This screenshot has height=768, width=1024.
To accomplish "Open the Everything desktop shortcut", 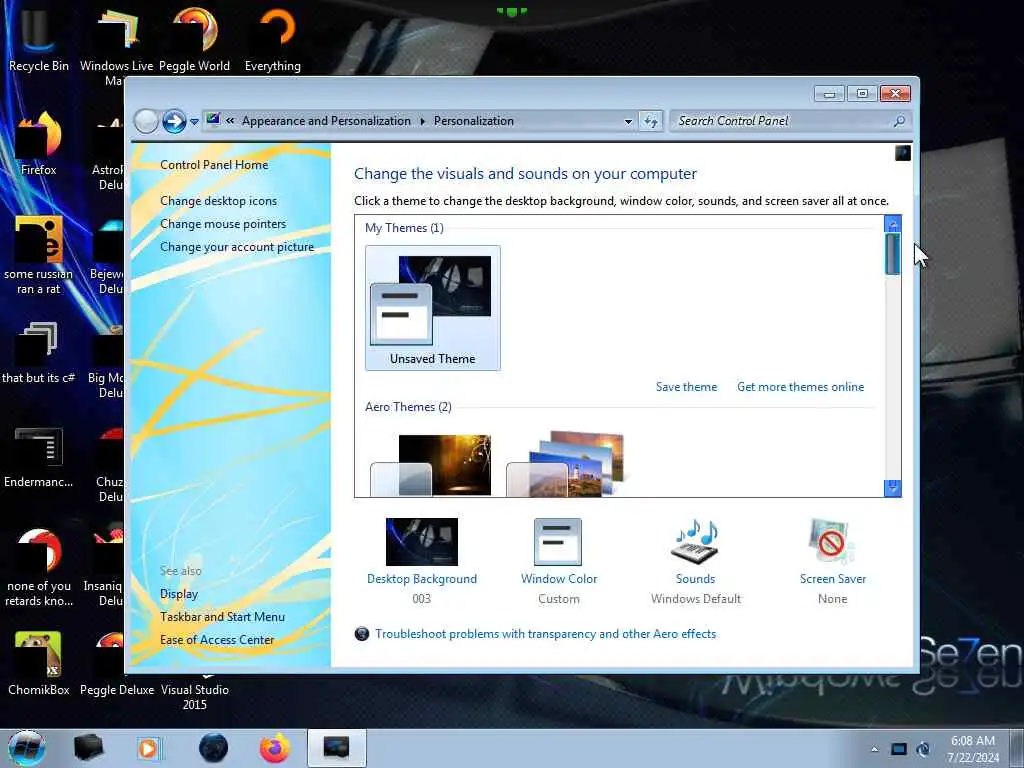I will pos(272,39).
